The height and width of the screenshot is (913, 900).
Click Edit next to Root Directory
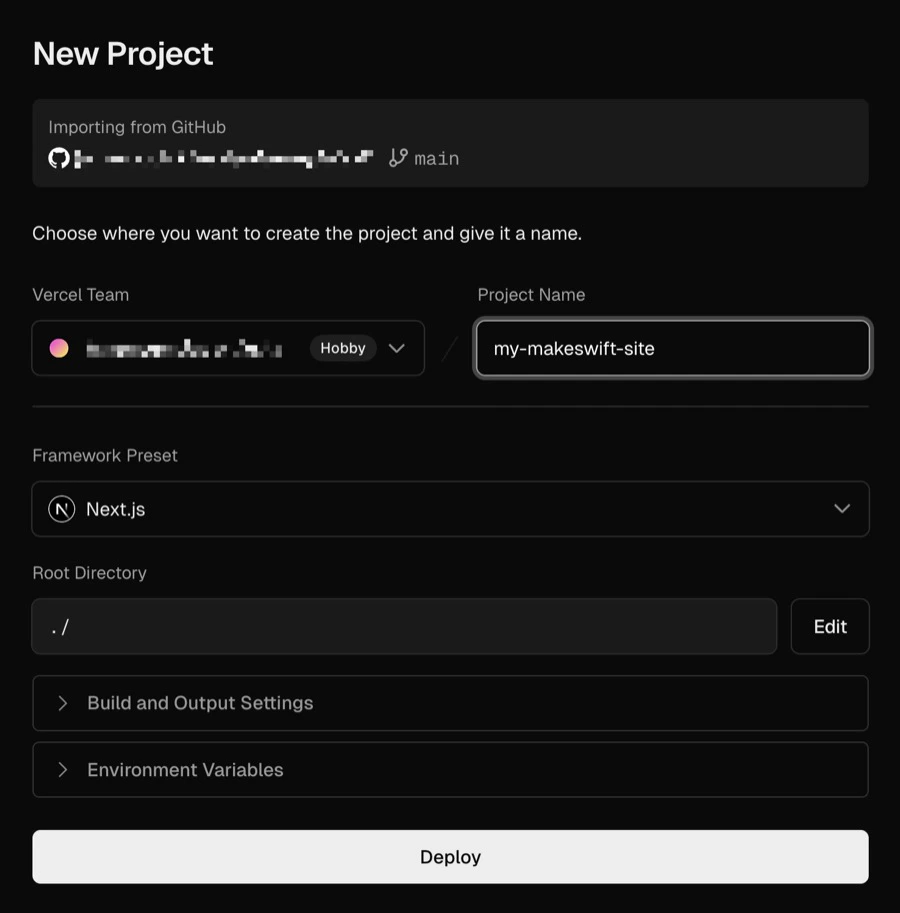tap(829, 626)
